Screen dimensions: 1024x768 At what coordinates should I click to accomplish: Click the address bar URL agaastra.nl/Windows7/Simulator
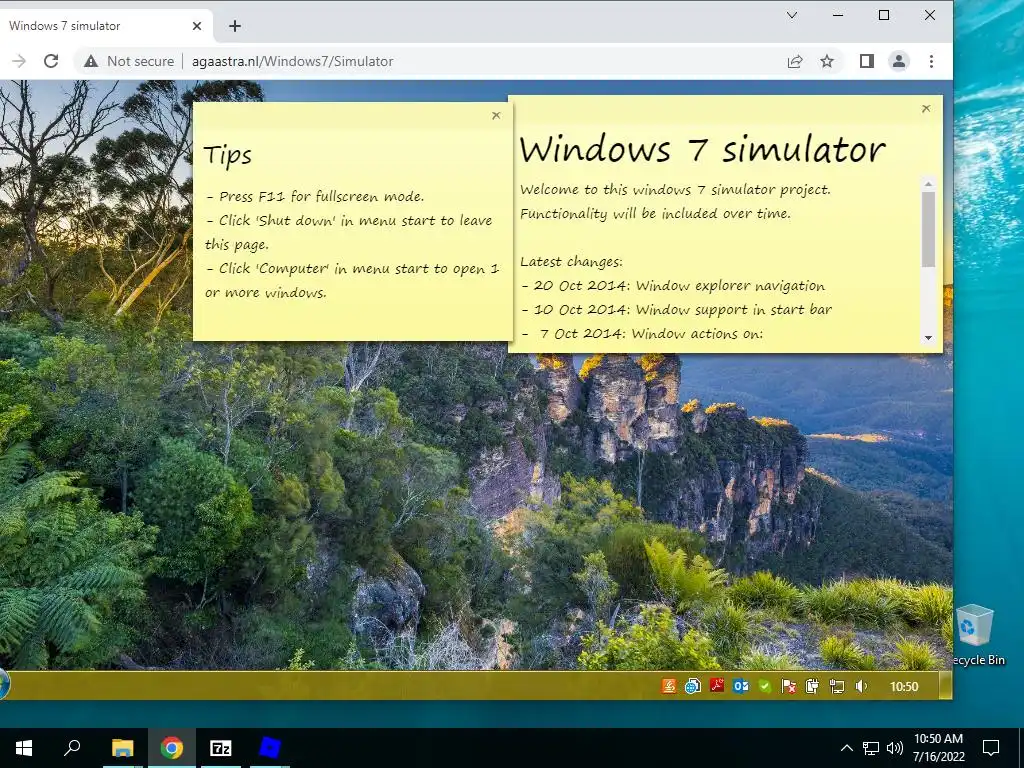coord(293,61)
